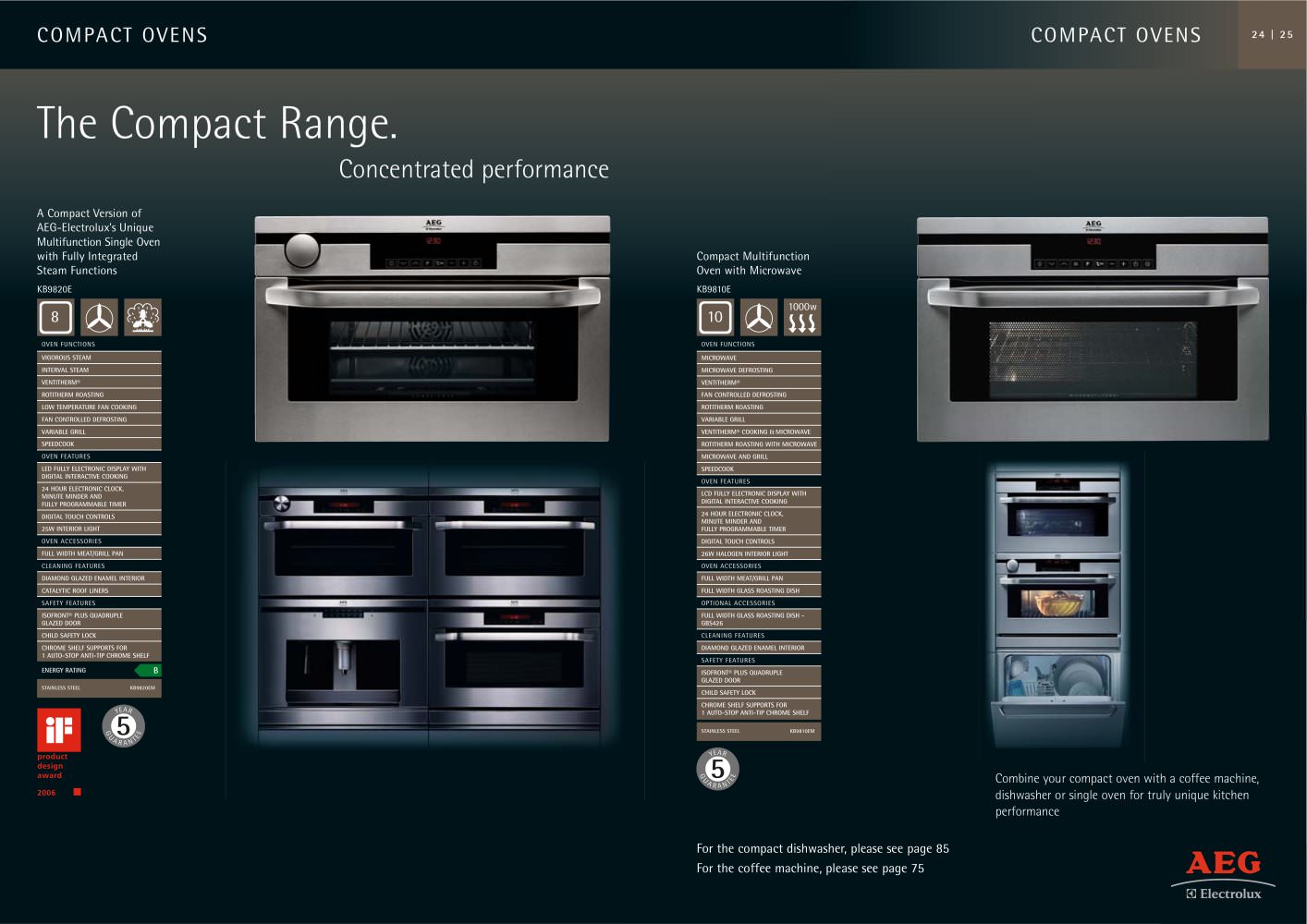
Task: Click 'ROTITHERM ROASTING WITH MICROWAVE' row
Action: (x=759, y=444)
